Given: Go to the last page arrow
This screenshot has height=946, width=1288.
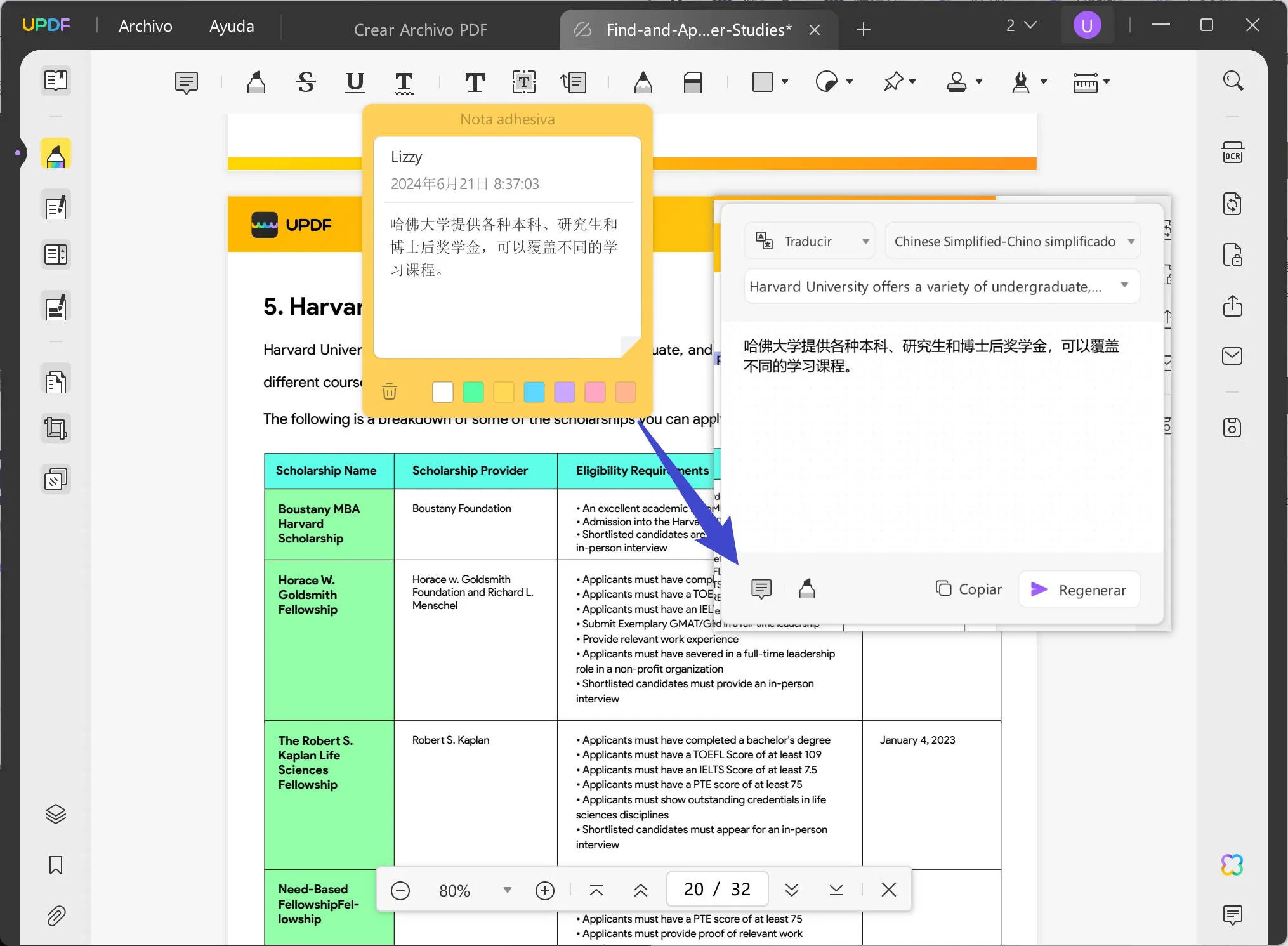Looking at the screenshot, I should [x=836, y=890].
